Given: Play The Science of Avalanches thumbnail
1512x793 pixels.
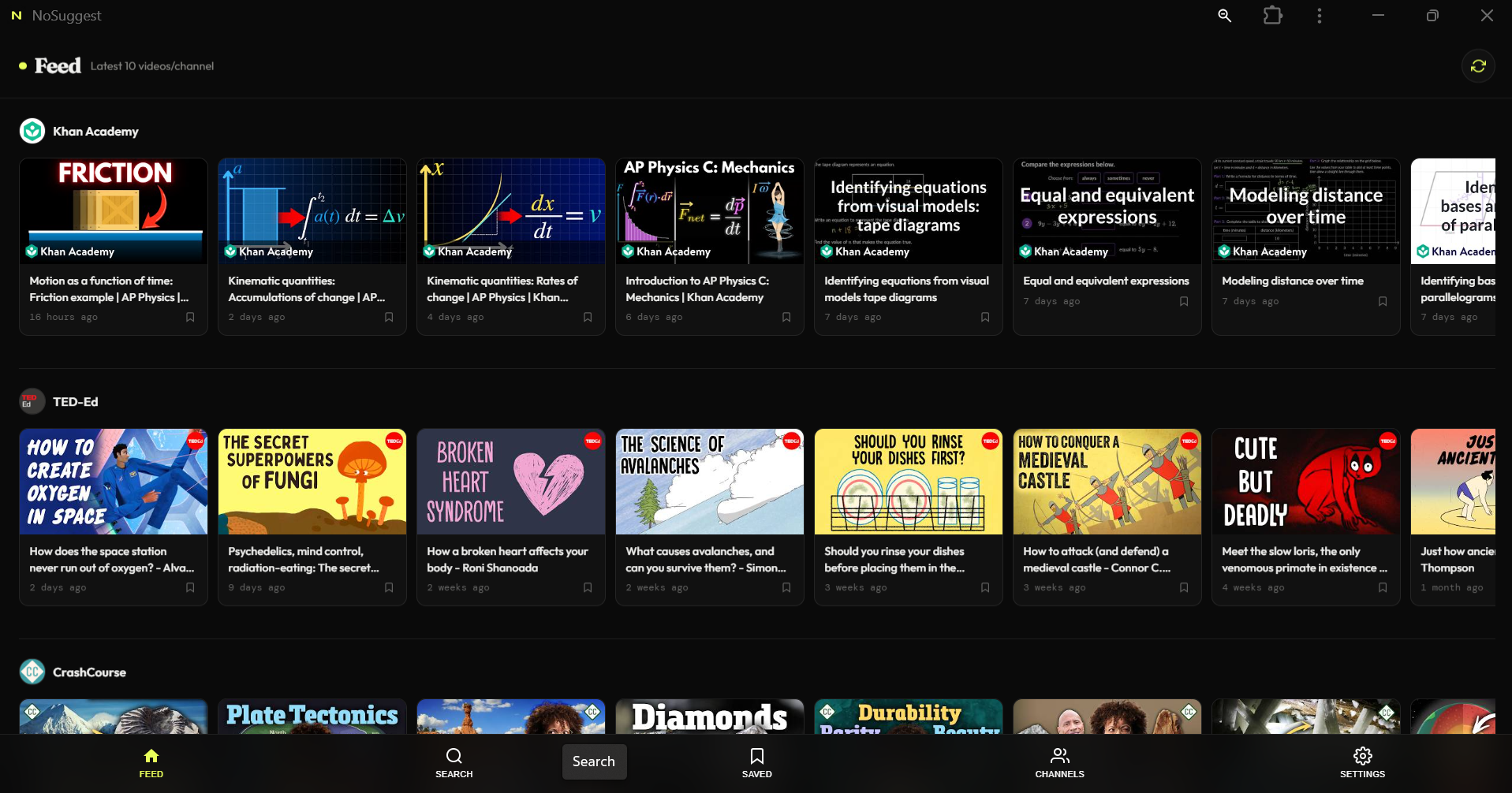Looking at the screenshot, I should 710,482.
